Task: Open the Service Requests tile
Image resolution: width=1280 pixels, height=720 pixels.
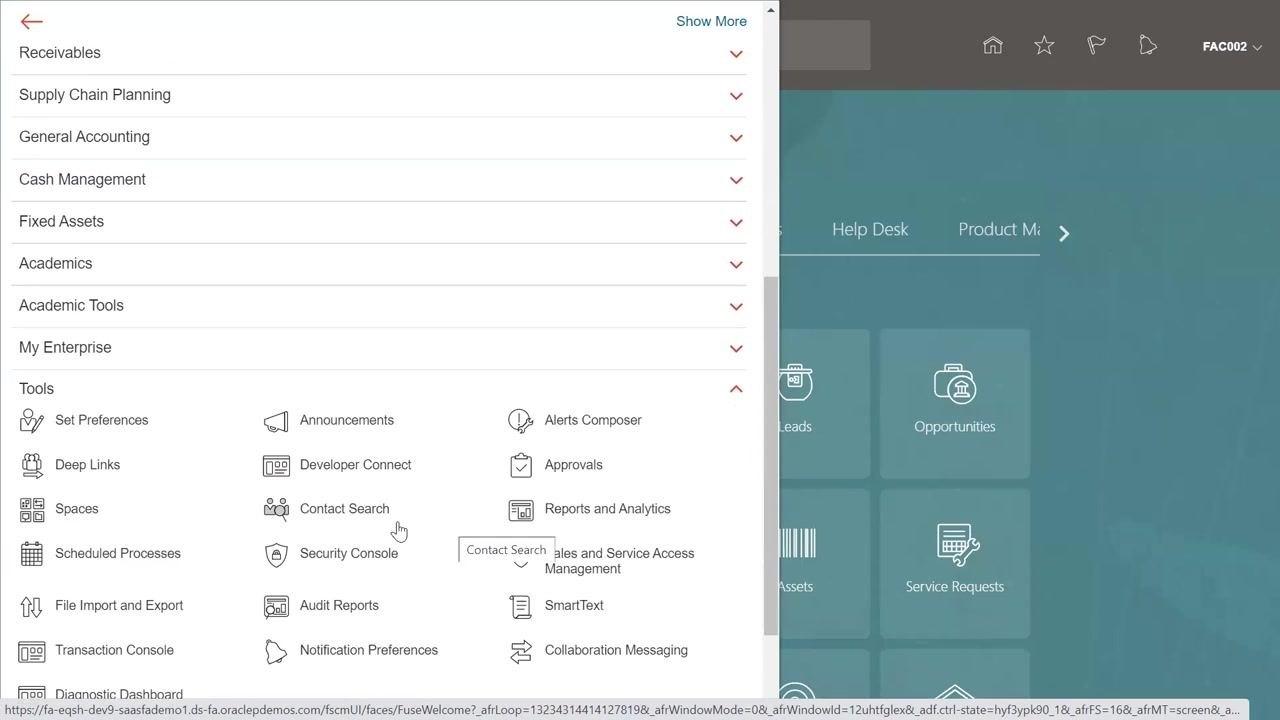Action: click(x=954, y=563)
